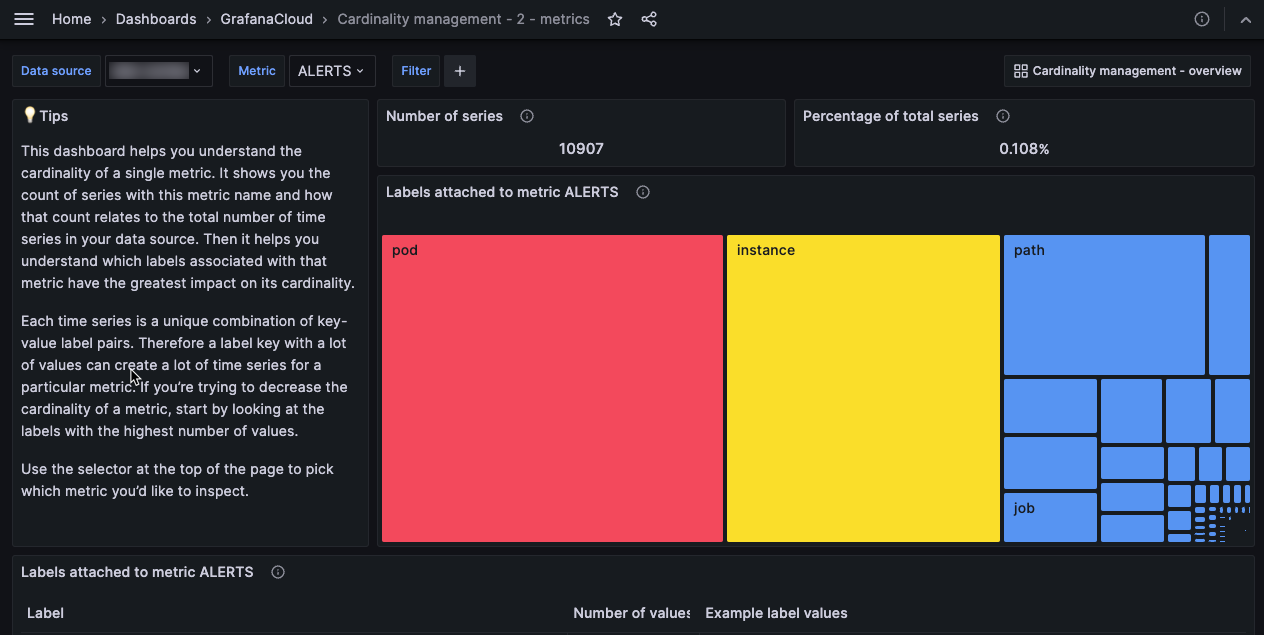
Task: Navigate to Dashboards in the breadcrumb
Action: [x=155, y=18]
